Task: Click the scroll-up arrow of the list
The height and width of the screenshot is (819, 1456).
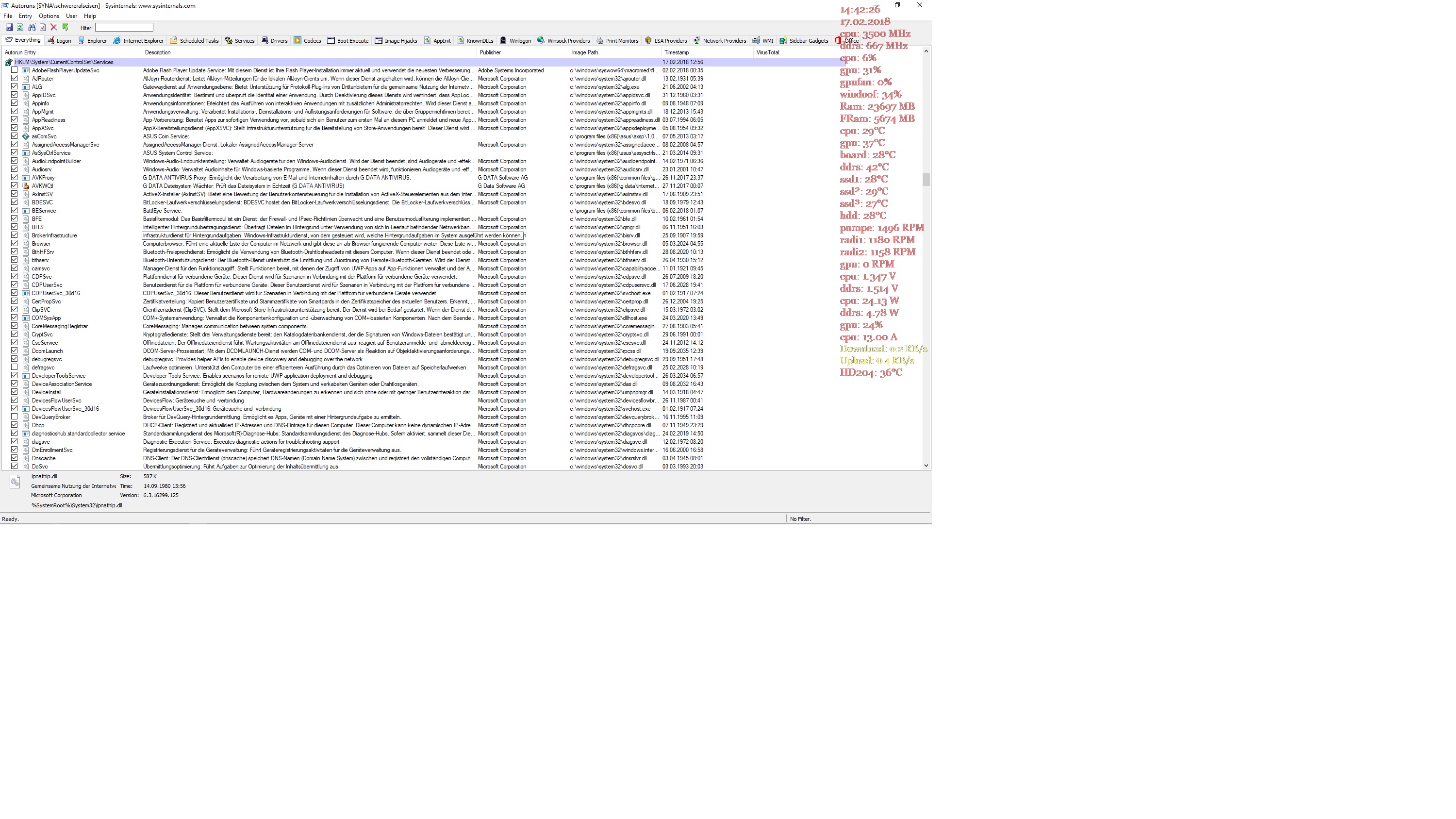Action: [926, 52]
